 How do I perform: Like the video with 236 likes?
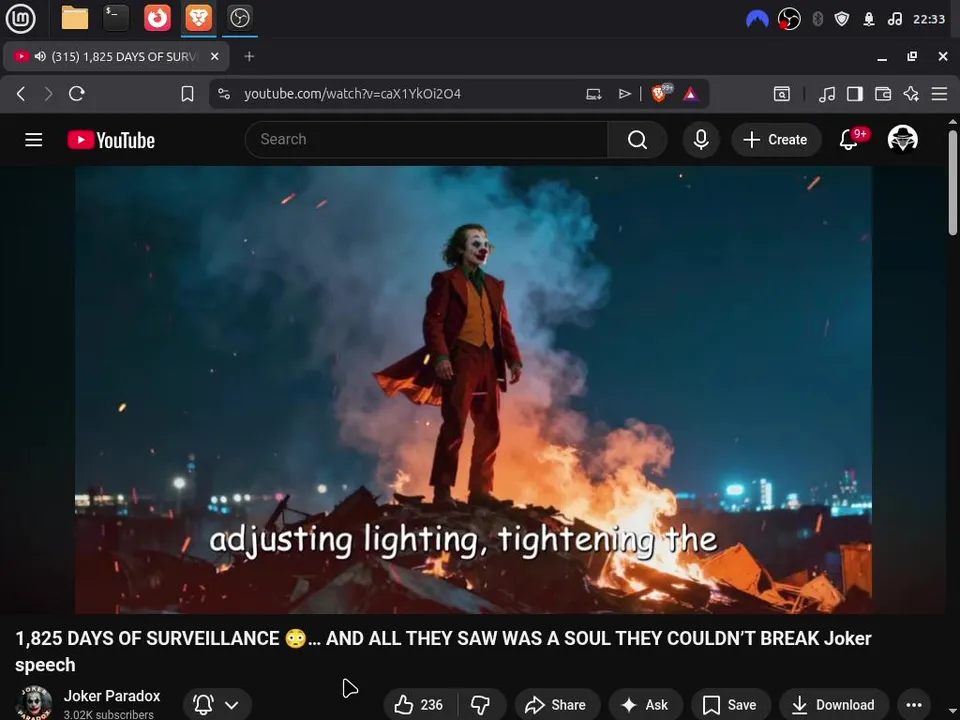point(419,705)
